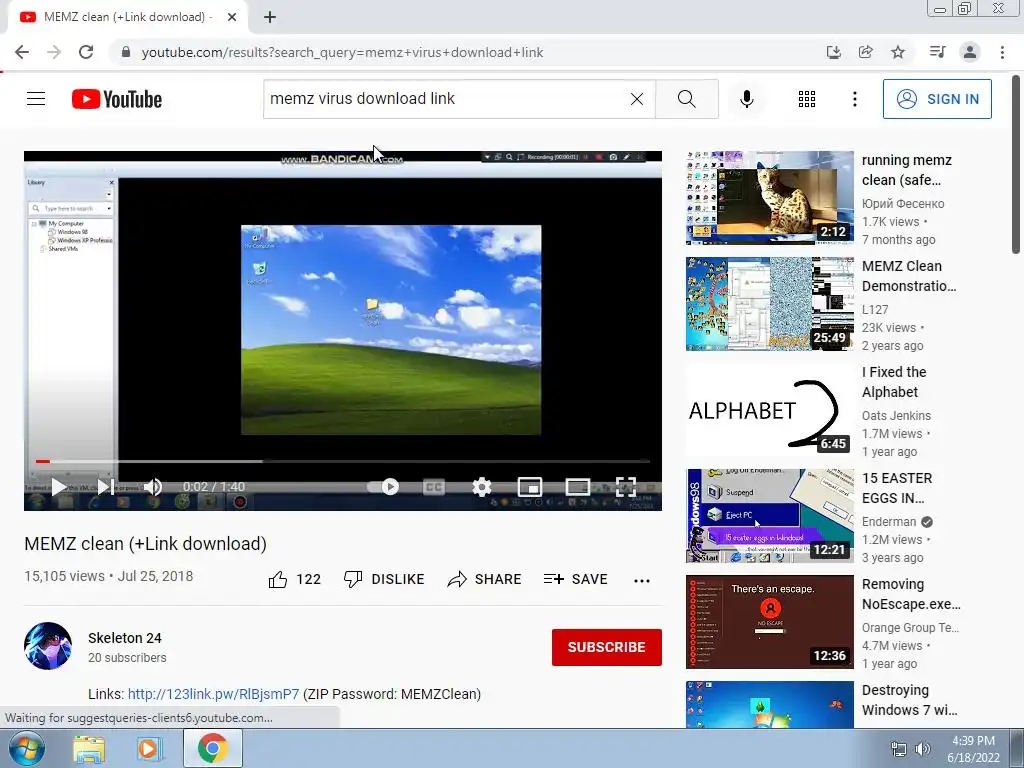Open 15 EASTER EGGS video title
The width and height of the screenshot is (1024, 768).
pyautogui.click(x=897, y=488)
